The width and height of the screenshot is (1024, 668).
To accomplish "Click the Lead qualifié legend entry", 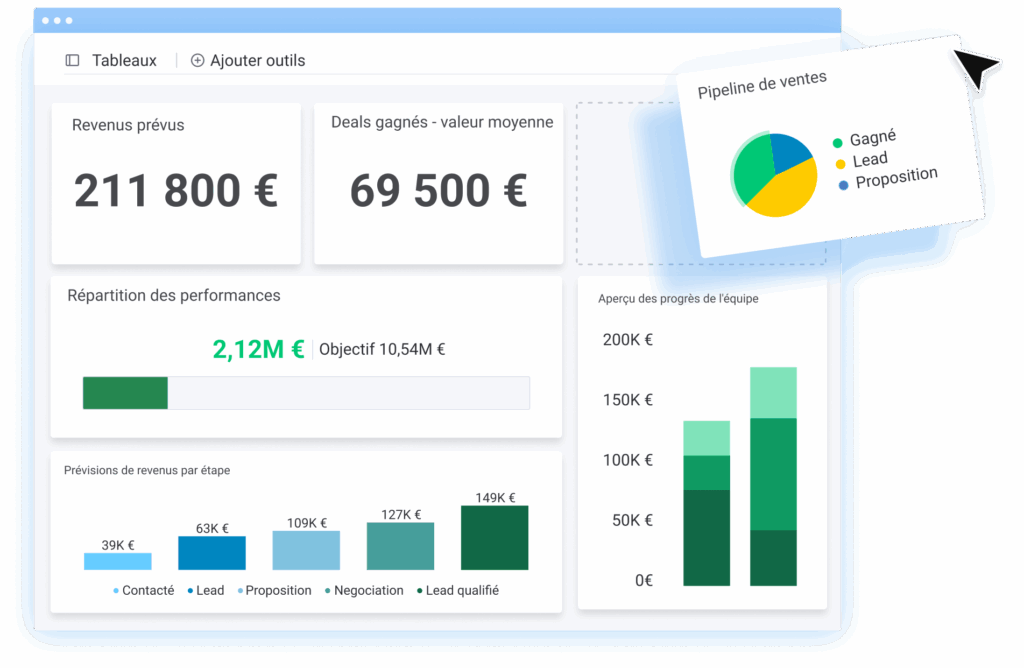I will pos(458,590).
